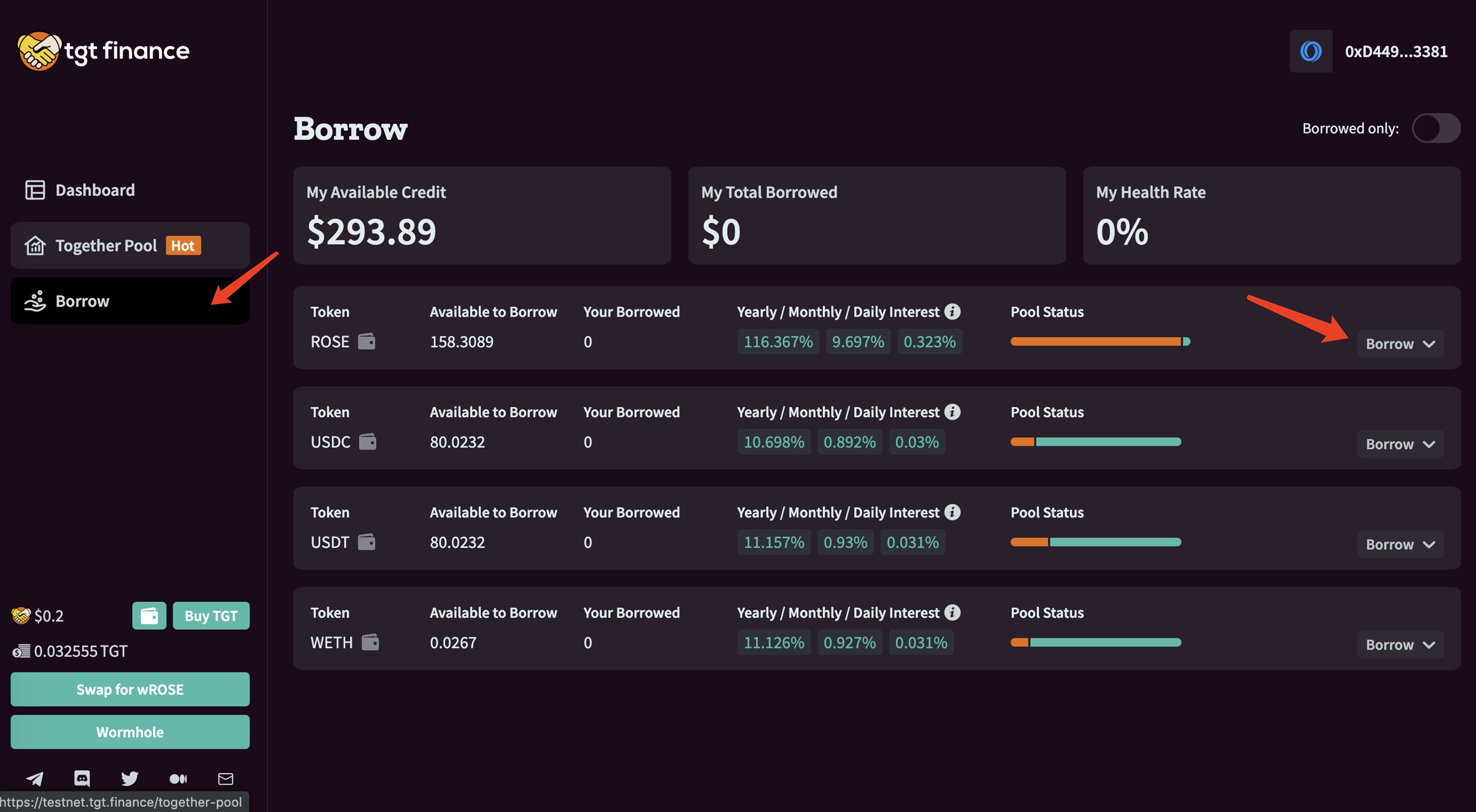Click the Telegram icon in sidebar footer

pos(35,778)
